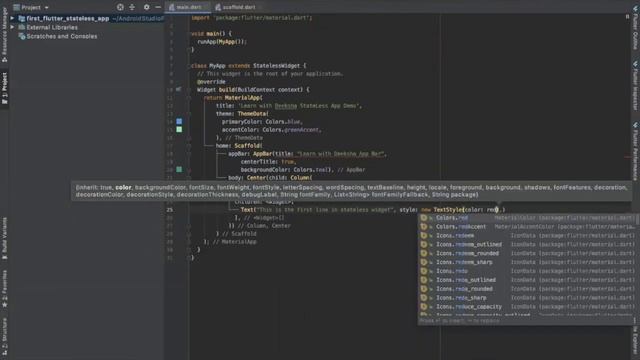
Task: Click the bold 'color' parameter in the hint tooltip
Action: [x=123, y=188]
